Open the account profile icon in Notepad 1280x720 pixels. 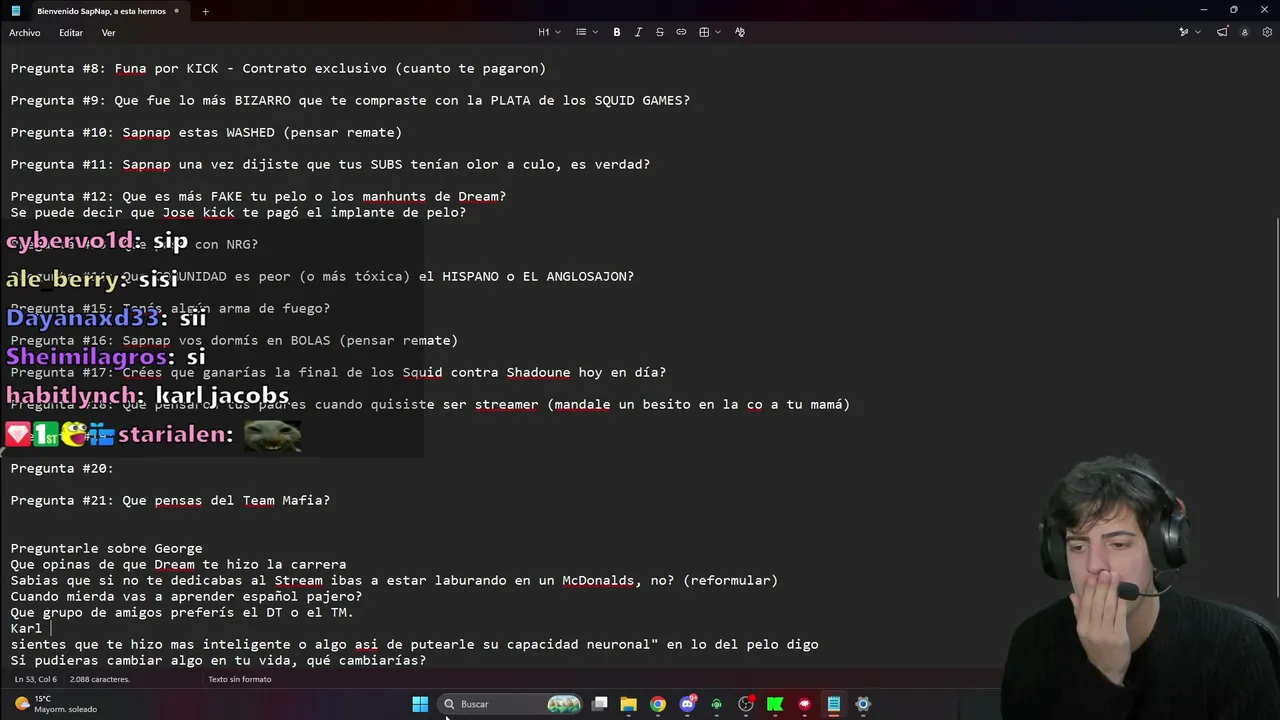[1244, 32]
